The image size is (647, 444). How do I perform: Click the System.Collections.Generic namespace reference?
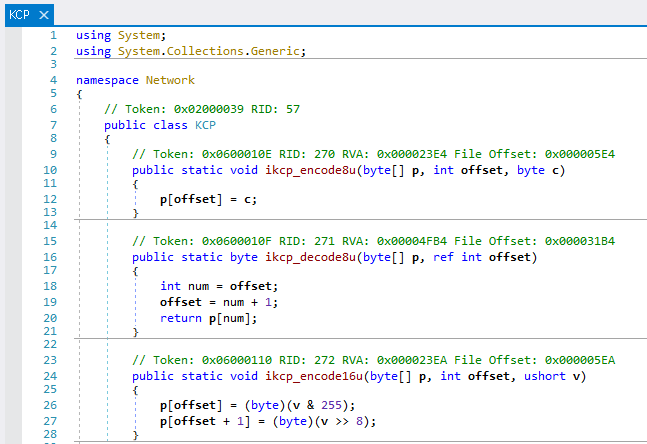pyautogui.click(x=208, y=51)
